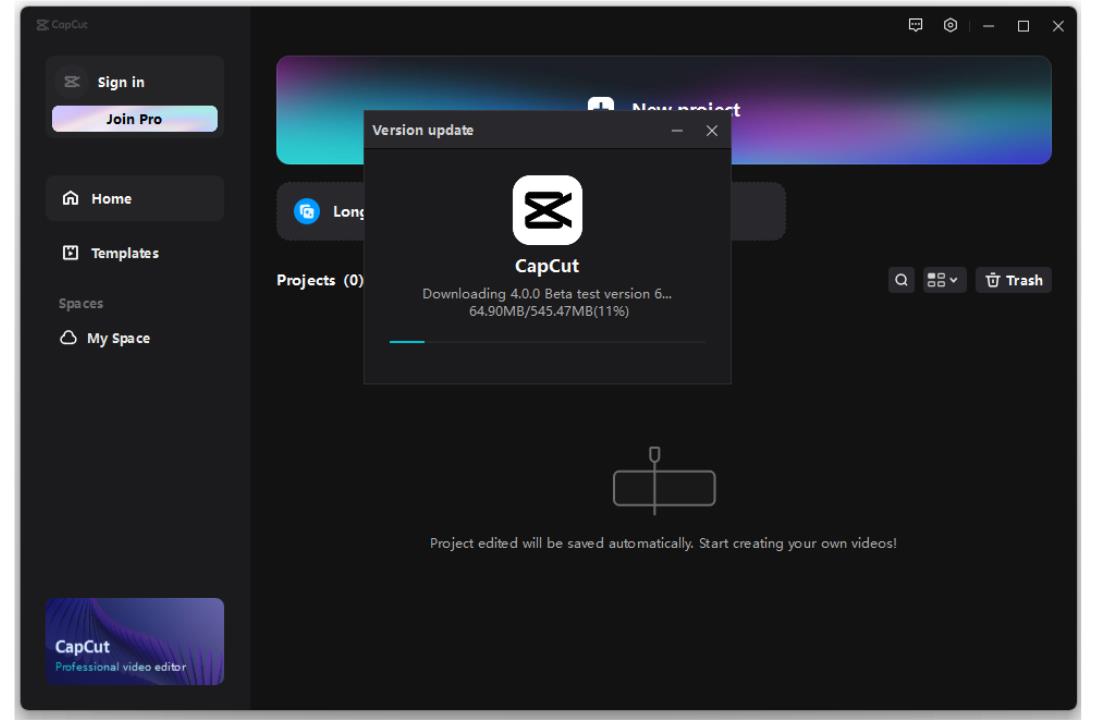Click 'Project edited will be saved automatically' text
1096x720 pixels.
pos(663,543)
